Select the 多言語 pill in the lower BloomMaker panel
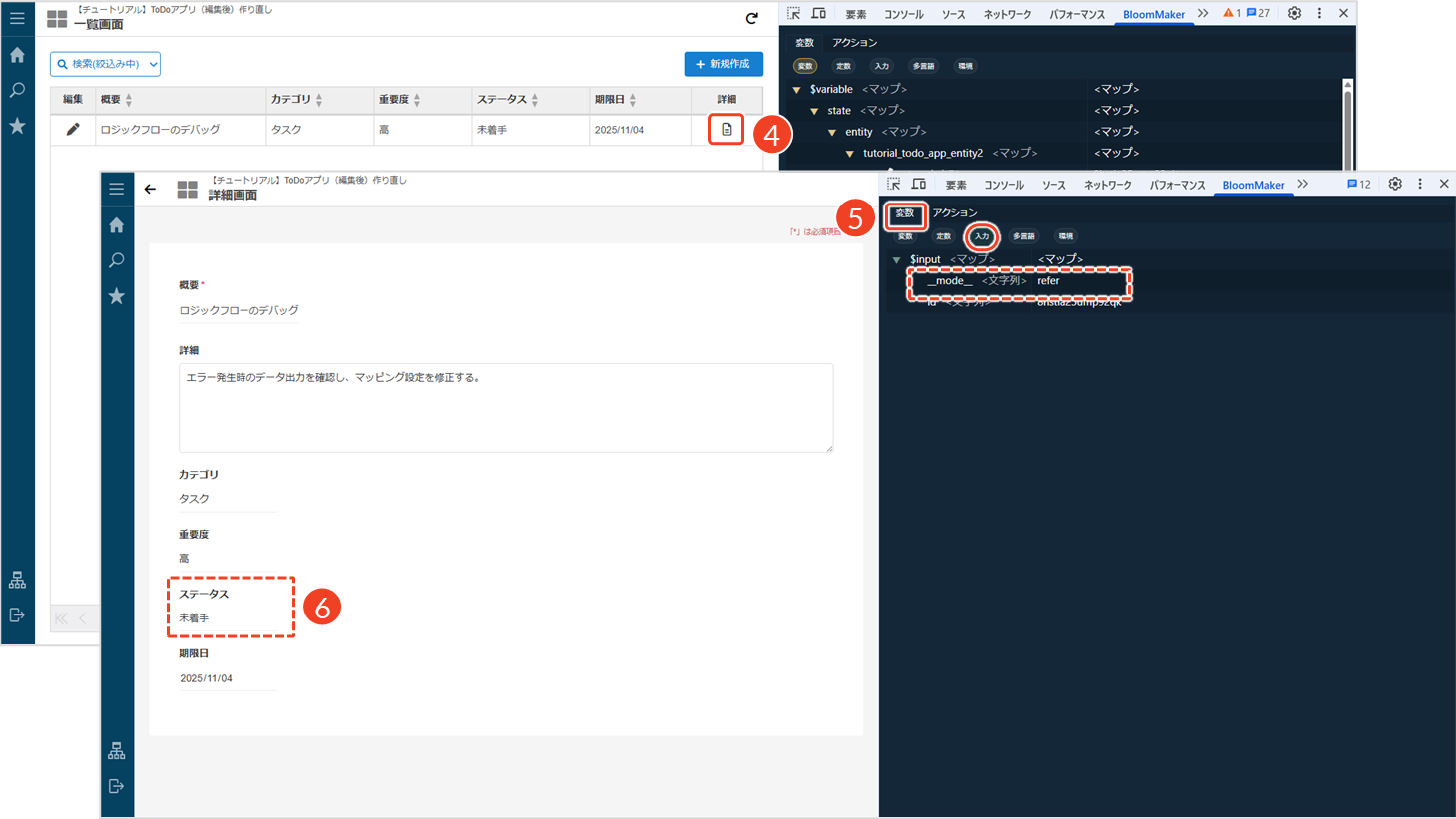1456x819 pixels. pyautogui.click(x=1023, y=236)
